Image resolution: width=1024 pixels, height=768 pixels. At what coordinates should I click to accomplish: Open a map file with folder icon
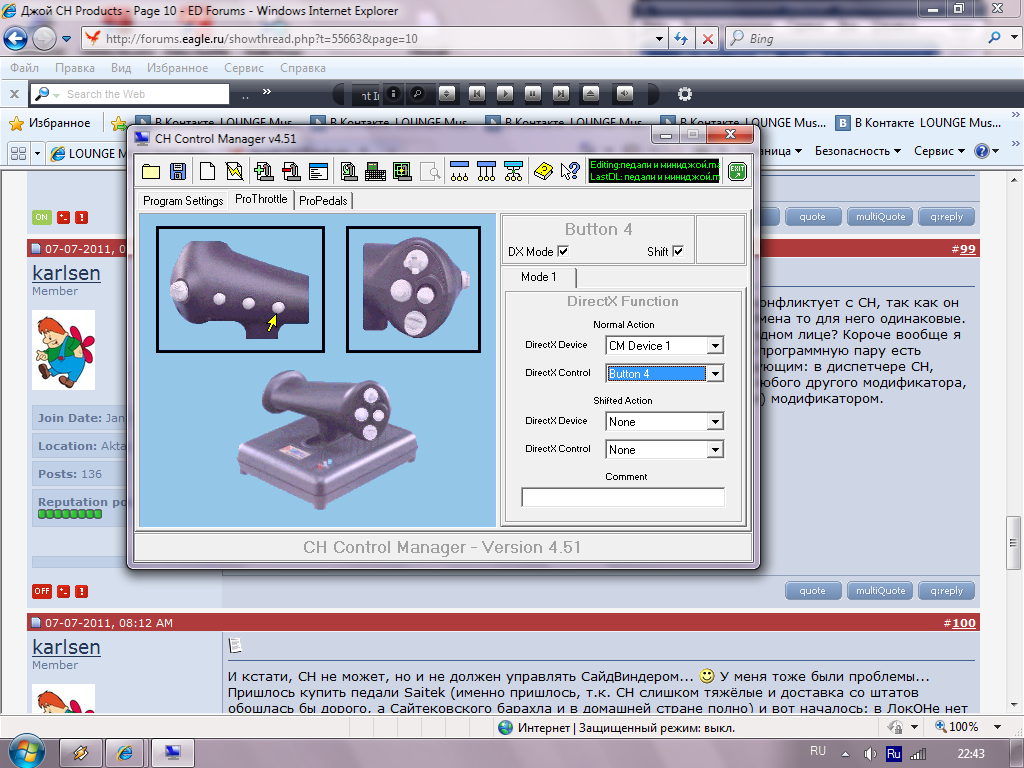[x=151, y=172]
